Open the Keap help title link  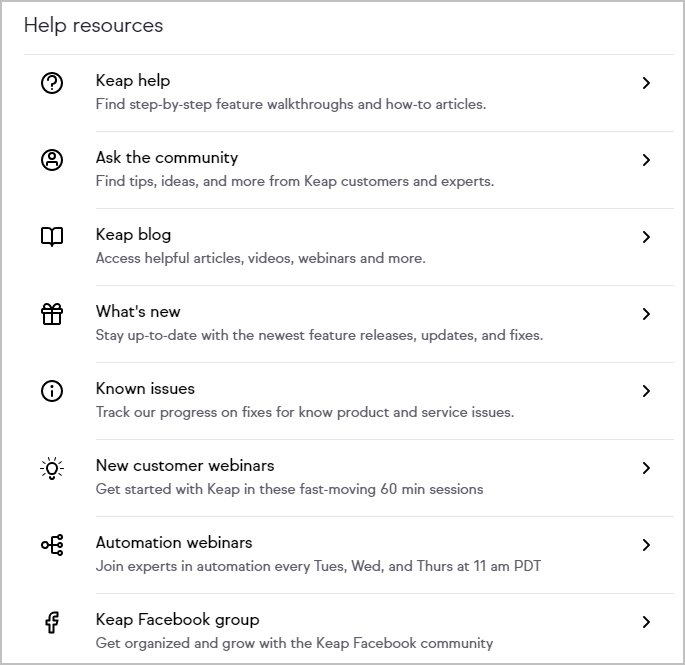coord(133,81)
